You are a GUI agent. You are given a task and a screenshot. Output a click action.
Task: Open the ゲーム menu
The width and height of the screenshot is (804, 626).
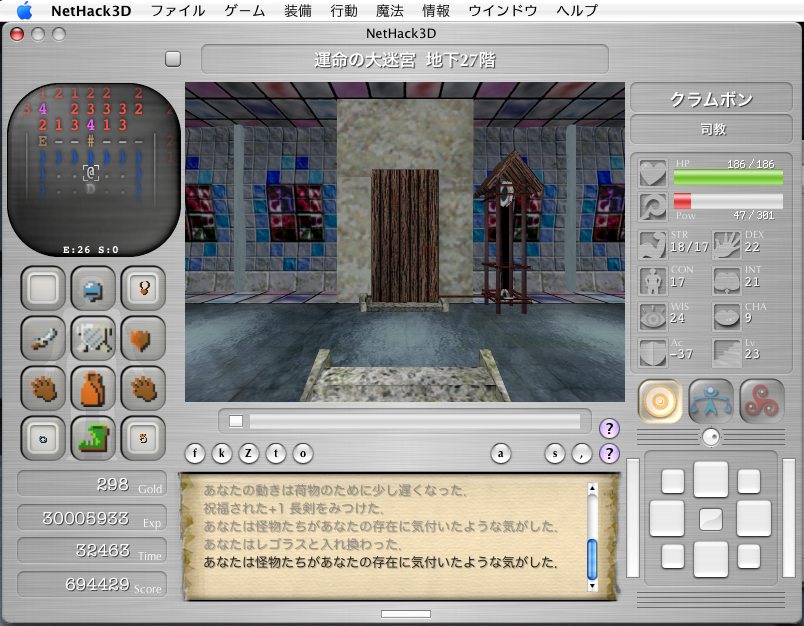tap(245, 11)
